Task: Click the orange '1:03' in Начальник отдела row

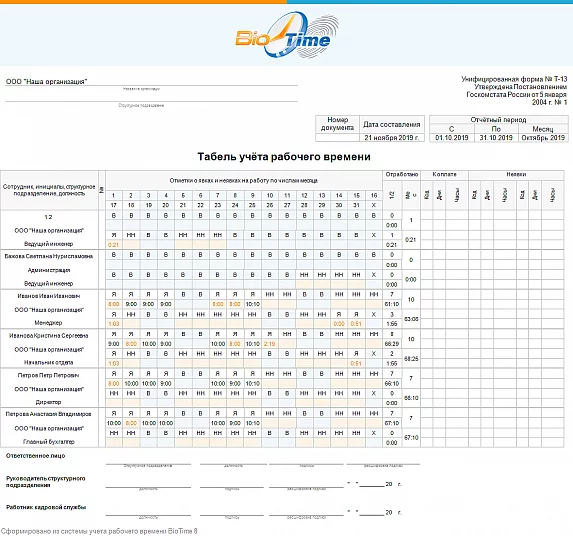Action: pyautogui.click(x=114, y=364)
